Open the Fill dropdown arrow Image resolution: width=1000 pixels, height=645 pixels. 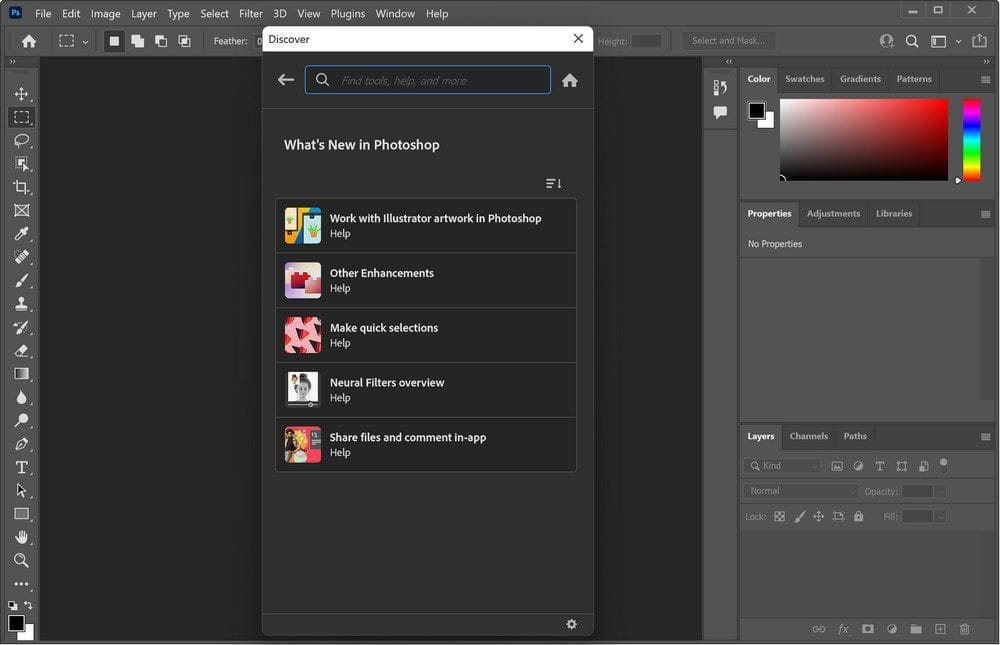(x=939, y=517)
